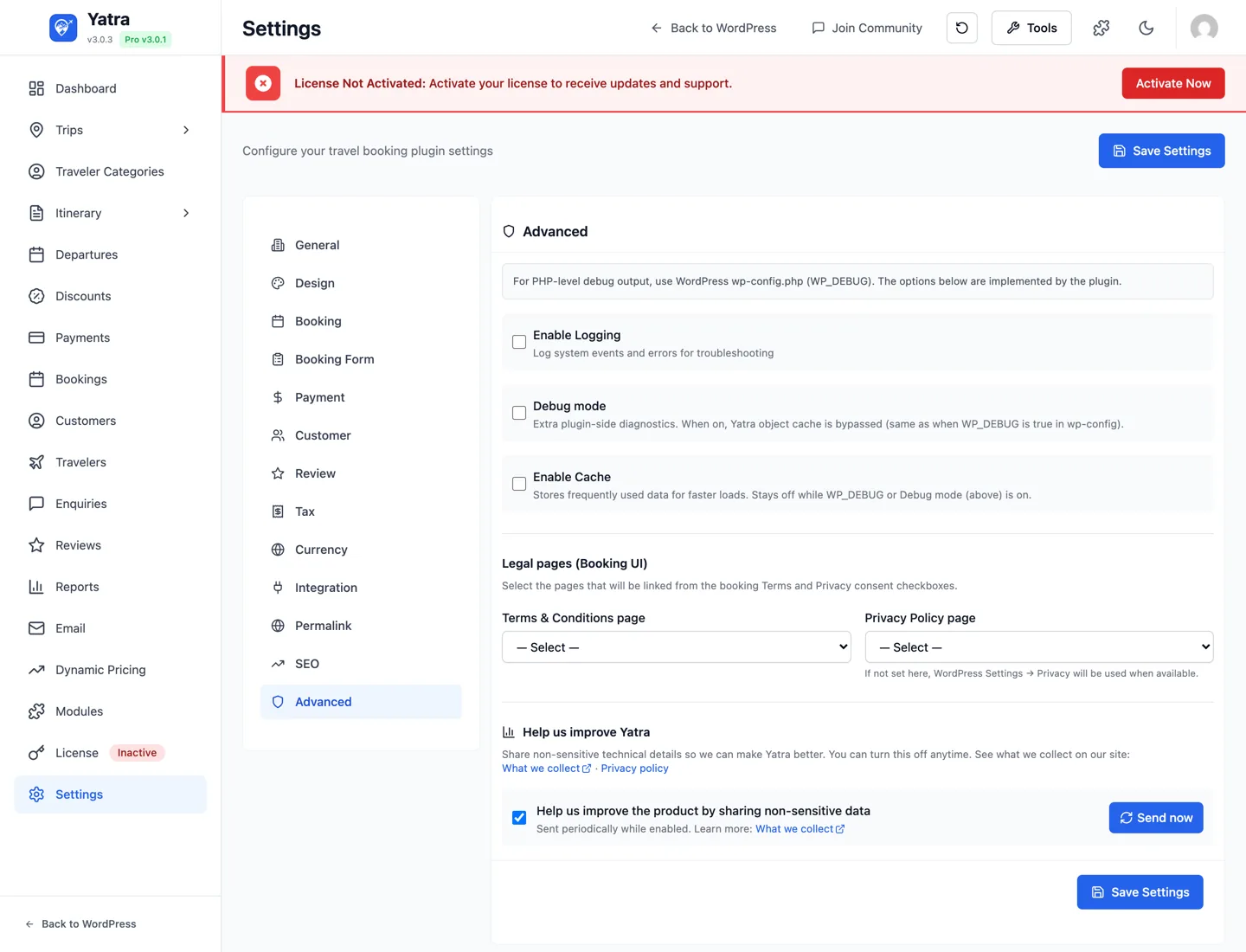The width and height of the screenshot is (1246, 952).
Task: Click the License key icon
Action: tap(36, 753)
